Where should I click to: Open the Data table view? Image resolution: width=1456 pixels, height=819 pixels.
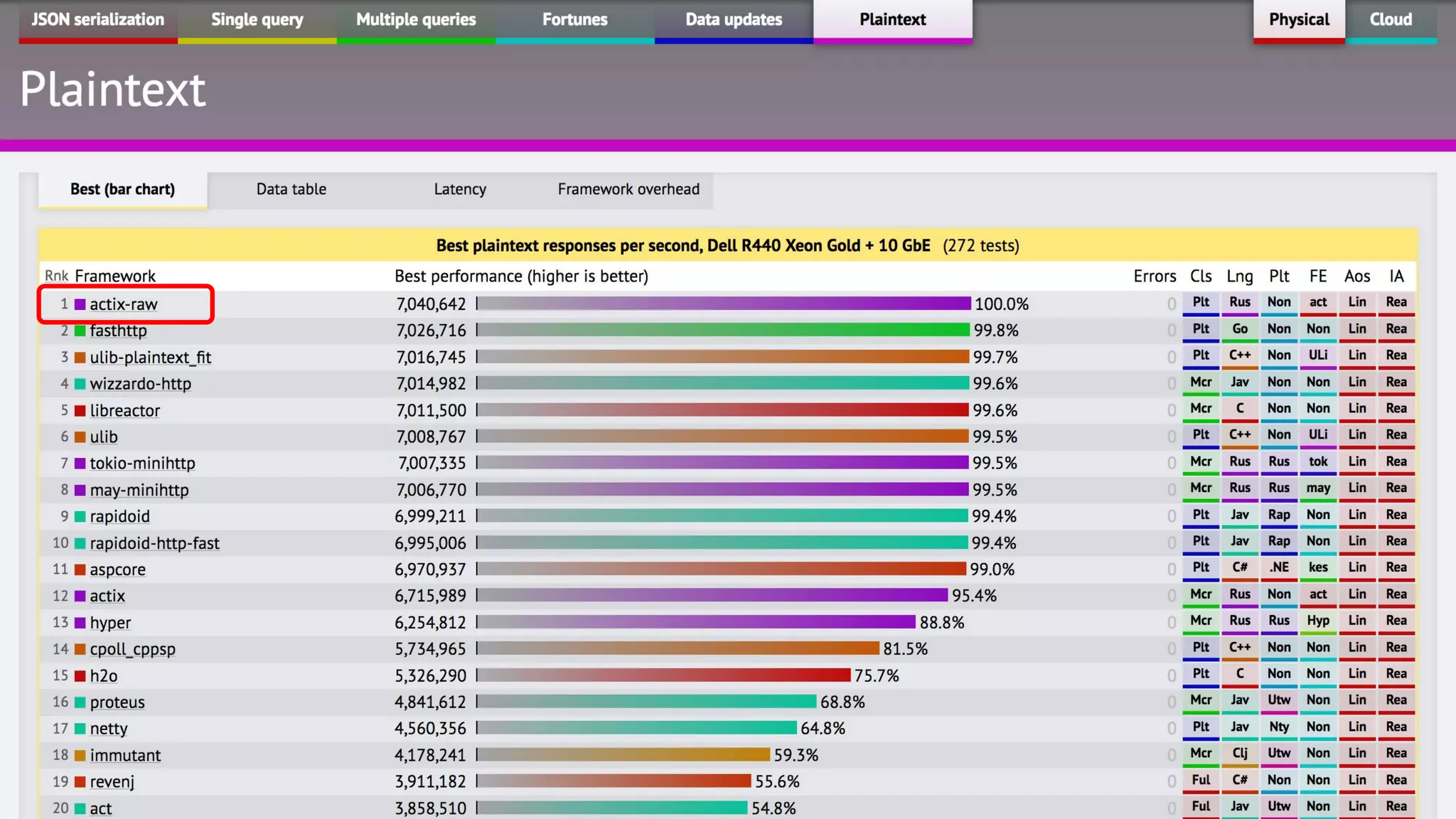pos(291,189)
